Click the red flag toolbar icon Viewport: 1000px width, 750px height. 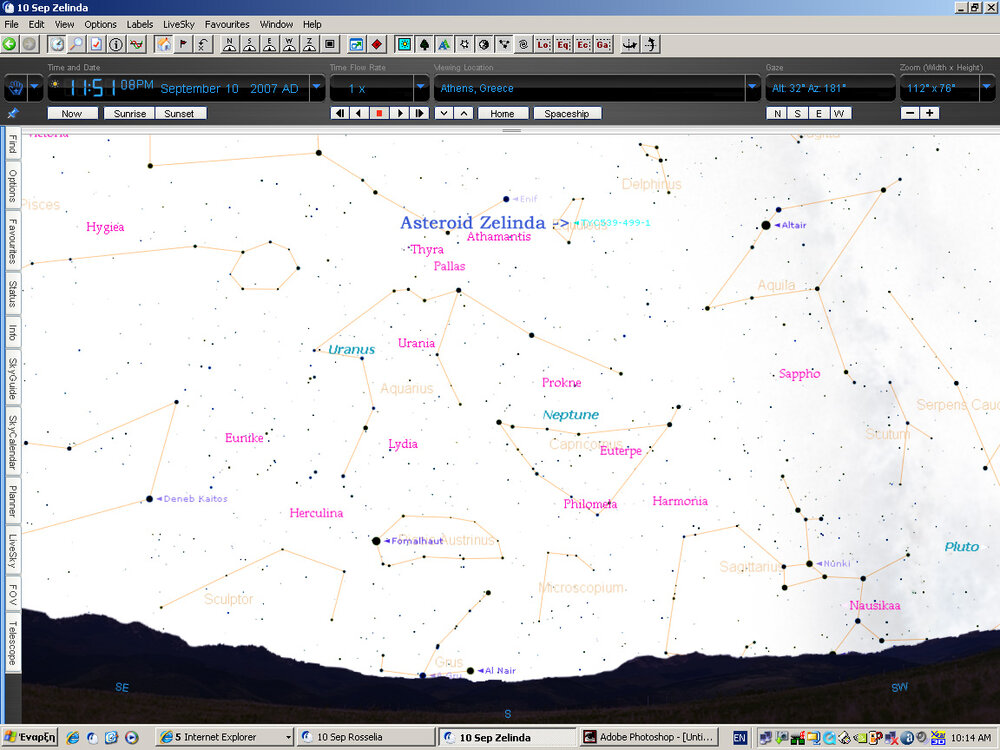183,44
